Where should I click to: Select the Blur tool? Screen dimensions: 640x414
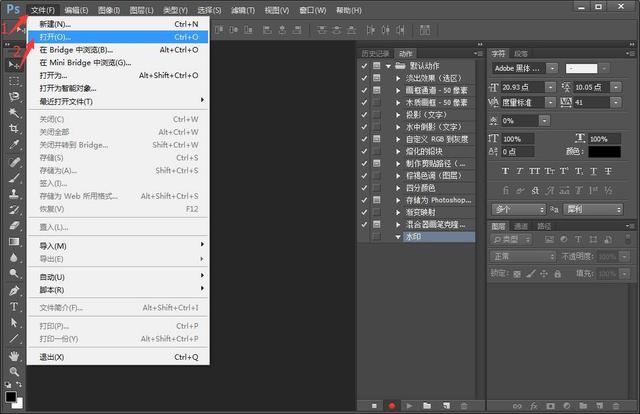point(13,258)
